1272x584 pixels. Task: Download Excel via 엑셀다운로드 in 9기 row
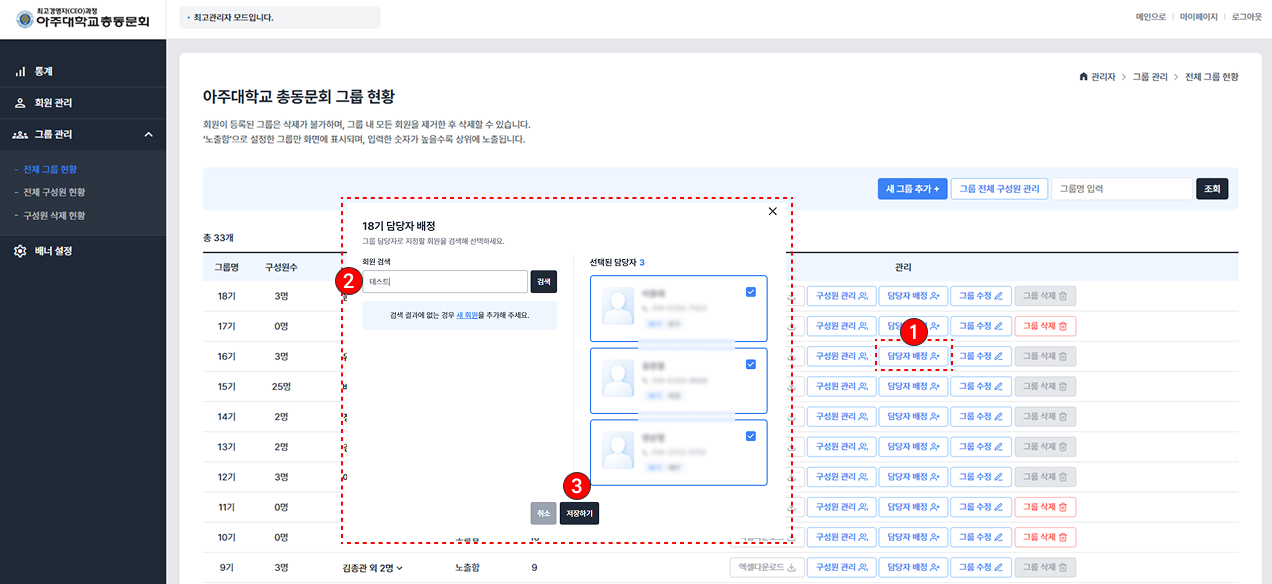pos(767,568)
